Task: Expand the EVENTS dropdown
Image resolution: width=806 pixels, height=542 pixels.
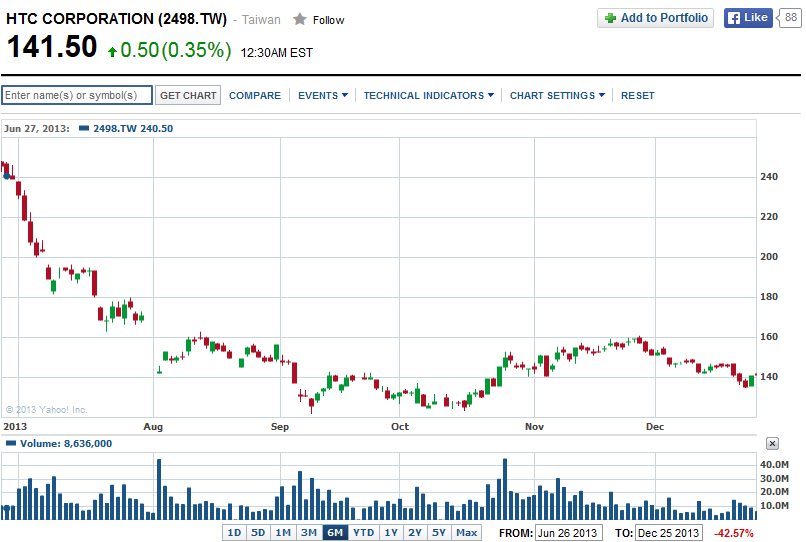Action: tap(323, 96)
